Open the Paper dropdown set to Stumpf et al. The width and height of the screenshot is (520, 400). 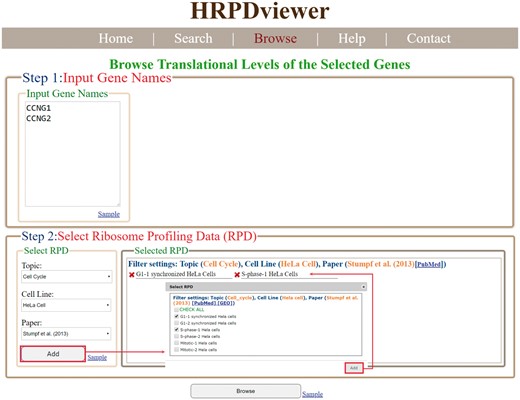66,334
